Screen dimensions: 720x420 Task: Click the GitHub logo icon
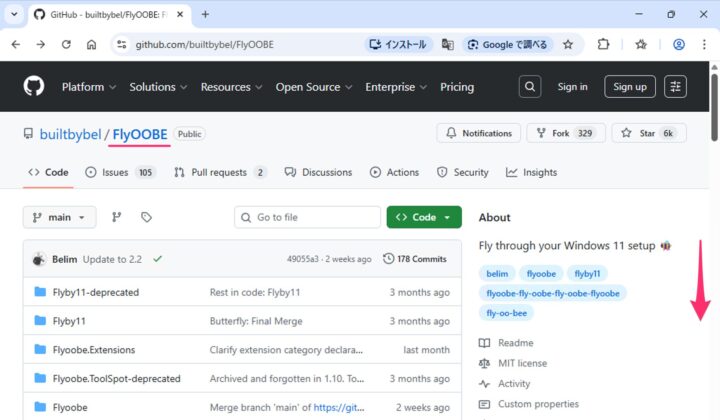click(34, 87)
